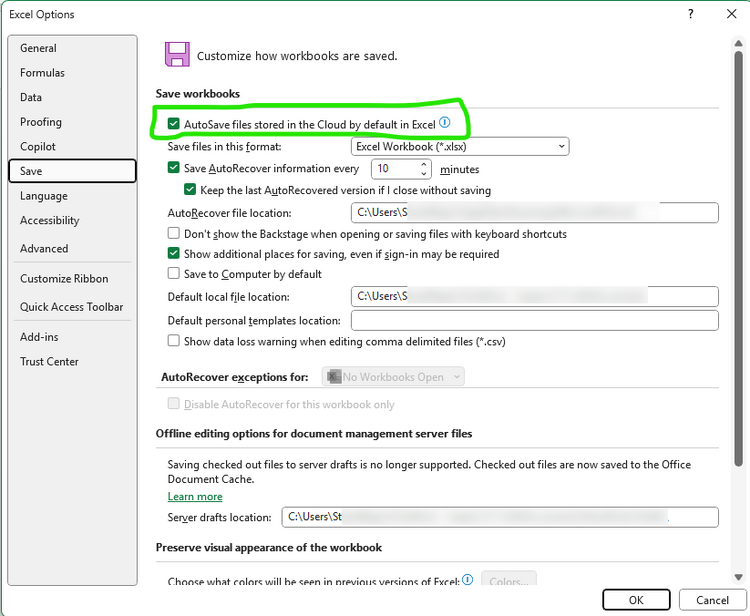Open the Save files in this format dropdown

point(460,146)
